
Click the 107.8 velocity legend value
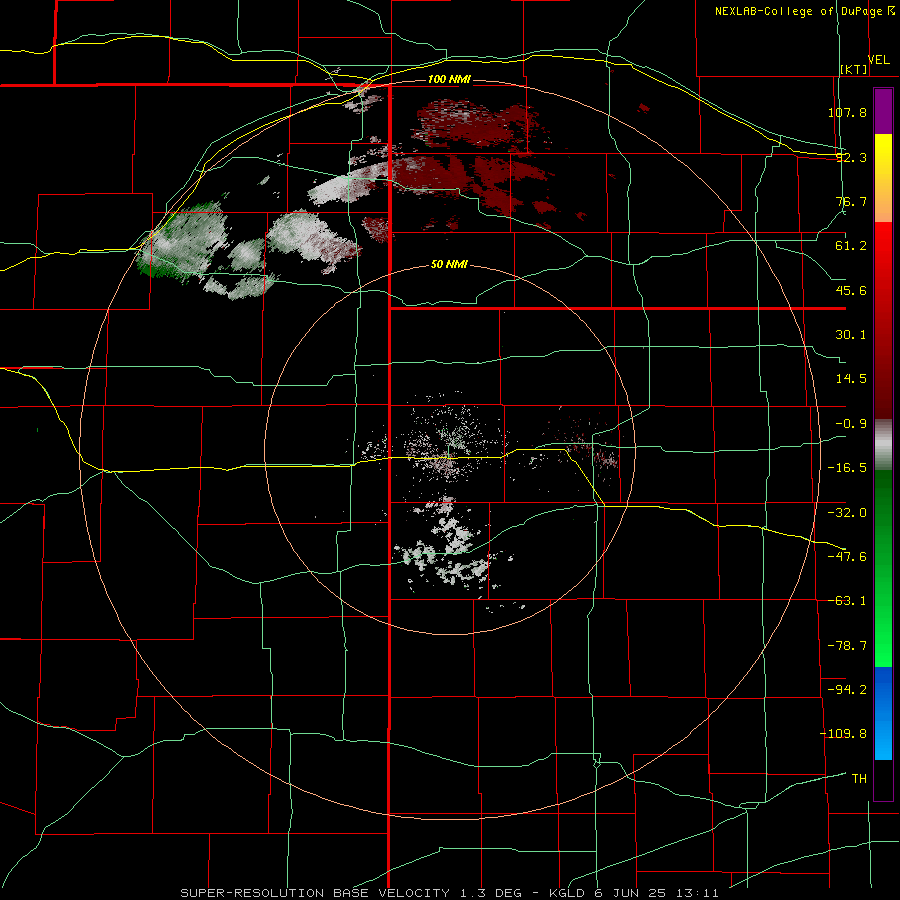tap(847, 112)
